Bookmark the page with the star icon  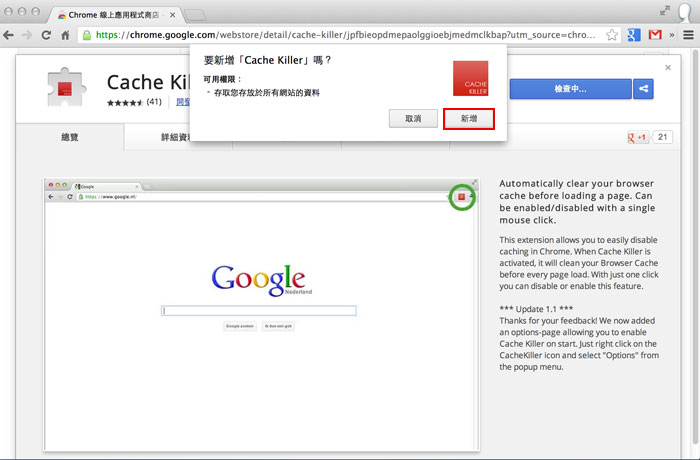pyautogui.click(x=612, y=35)
